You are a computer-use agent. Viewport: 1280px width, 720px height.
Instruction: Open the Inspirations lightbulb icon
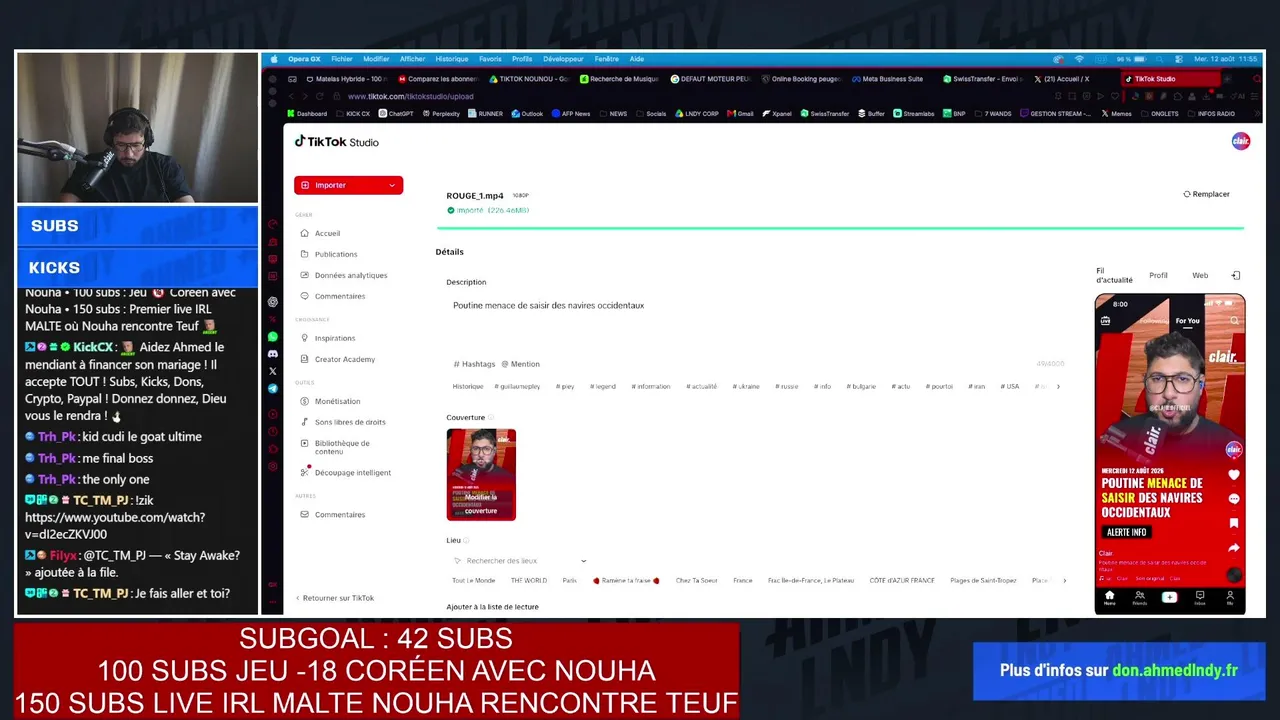(x=305, y=338)
